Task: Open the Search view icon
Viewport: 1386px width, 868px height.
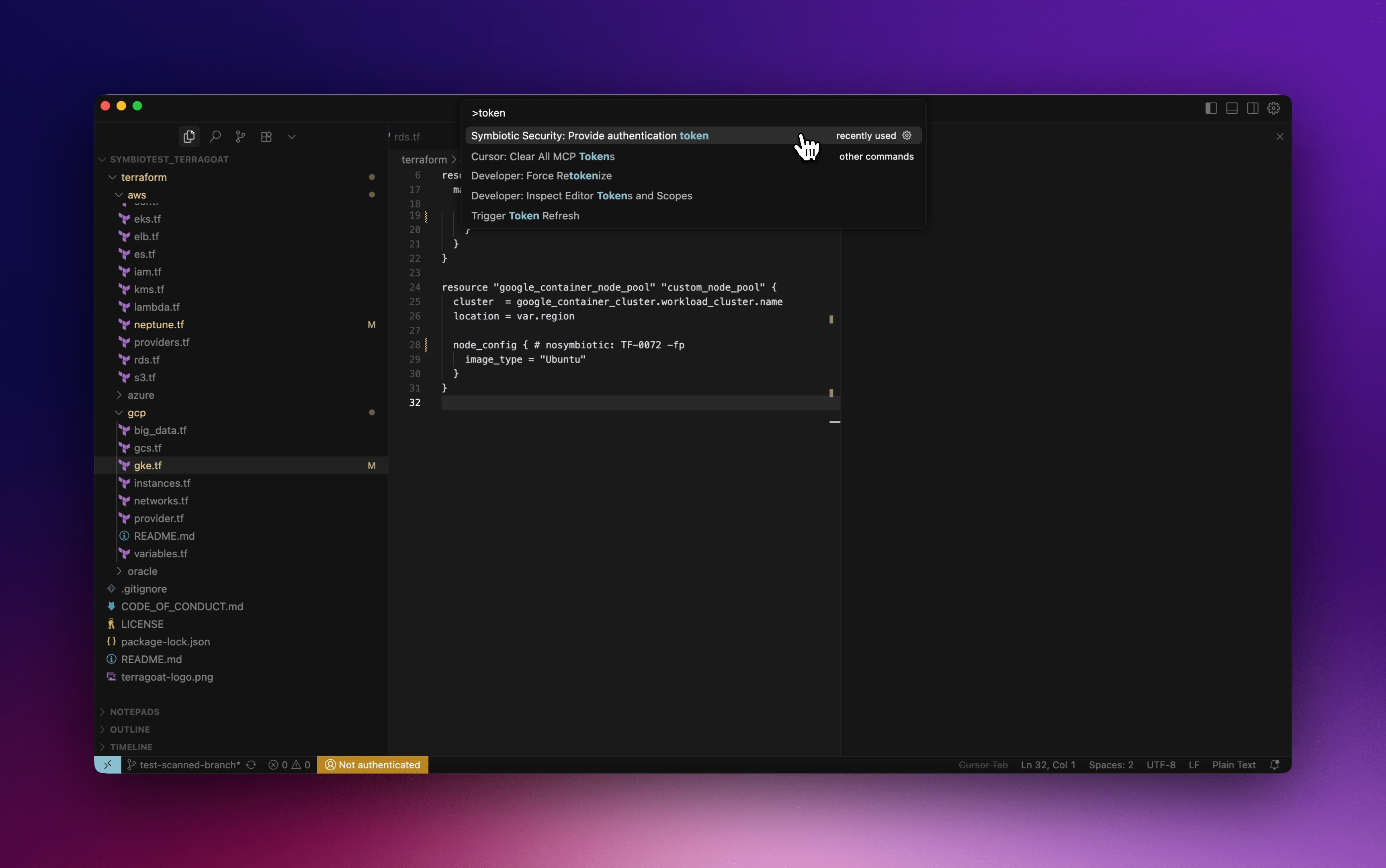Action: [215, 137]
